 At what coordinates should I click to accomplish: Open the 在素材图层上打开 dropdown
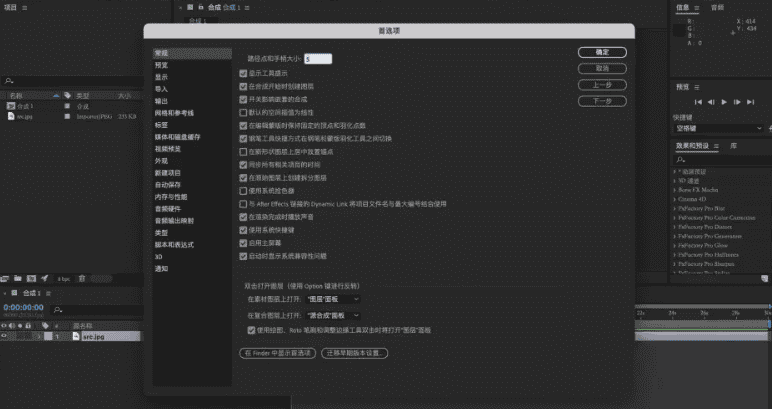(326, 299)
